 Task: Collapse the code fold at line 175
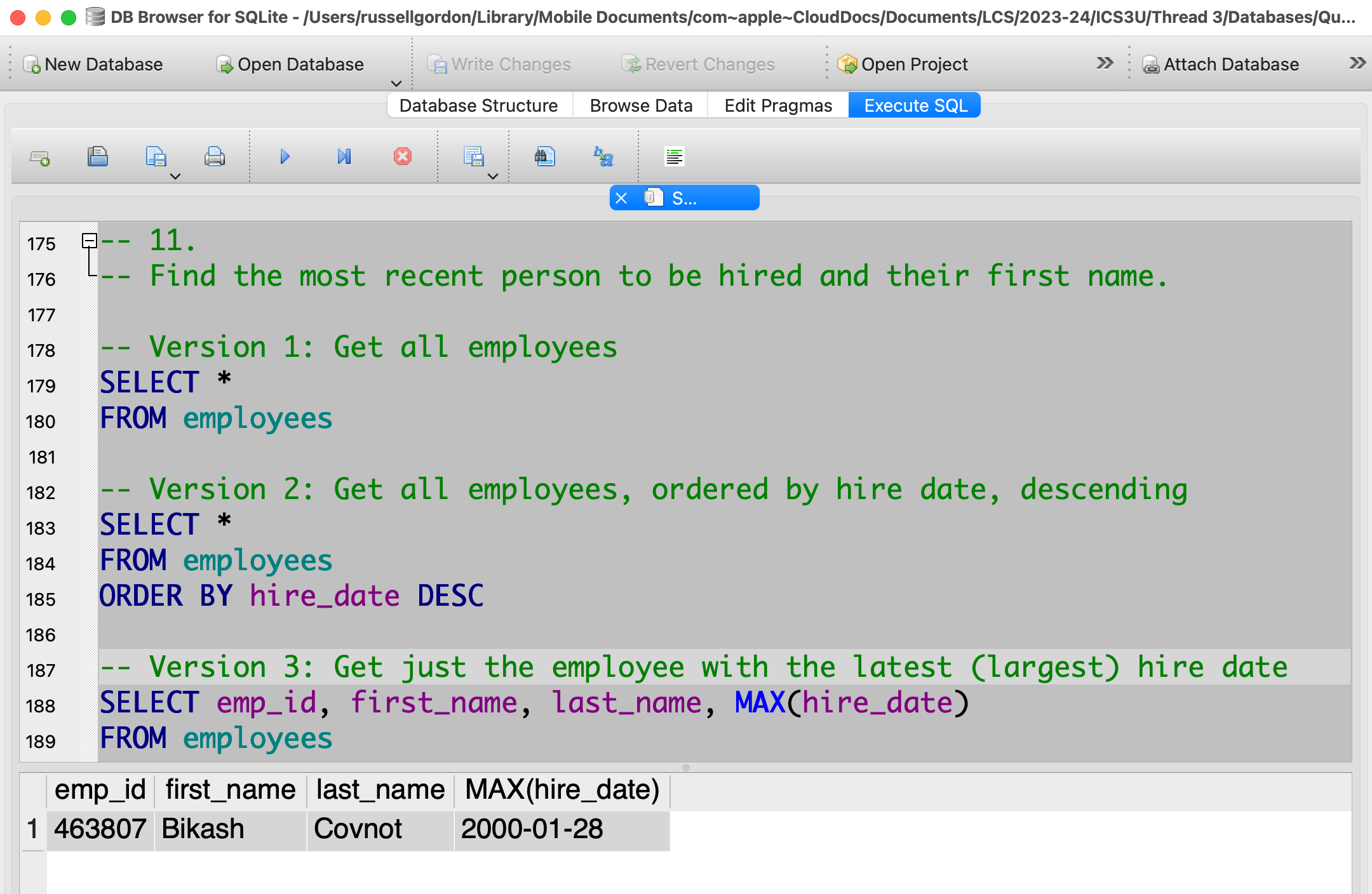90,241
